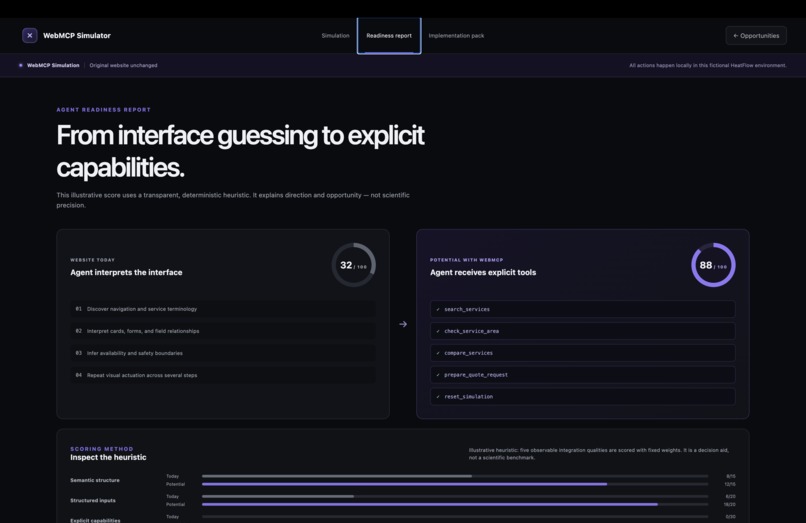The height and width of the screenshot is (523, 806).
Task: Click arrow icon between score cards
Action: pyautogui.click(x=403, y=324)
